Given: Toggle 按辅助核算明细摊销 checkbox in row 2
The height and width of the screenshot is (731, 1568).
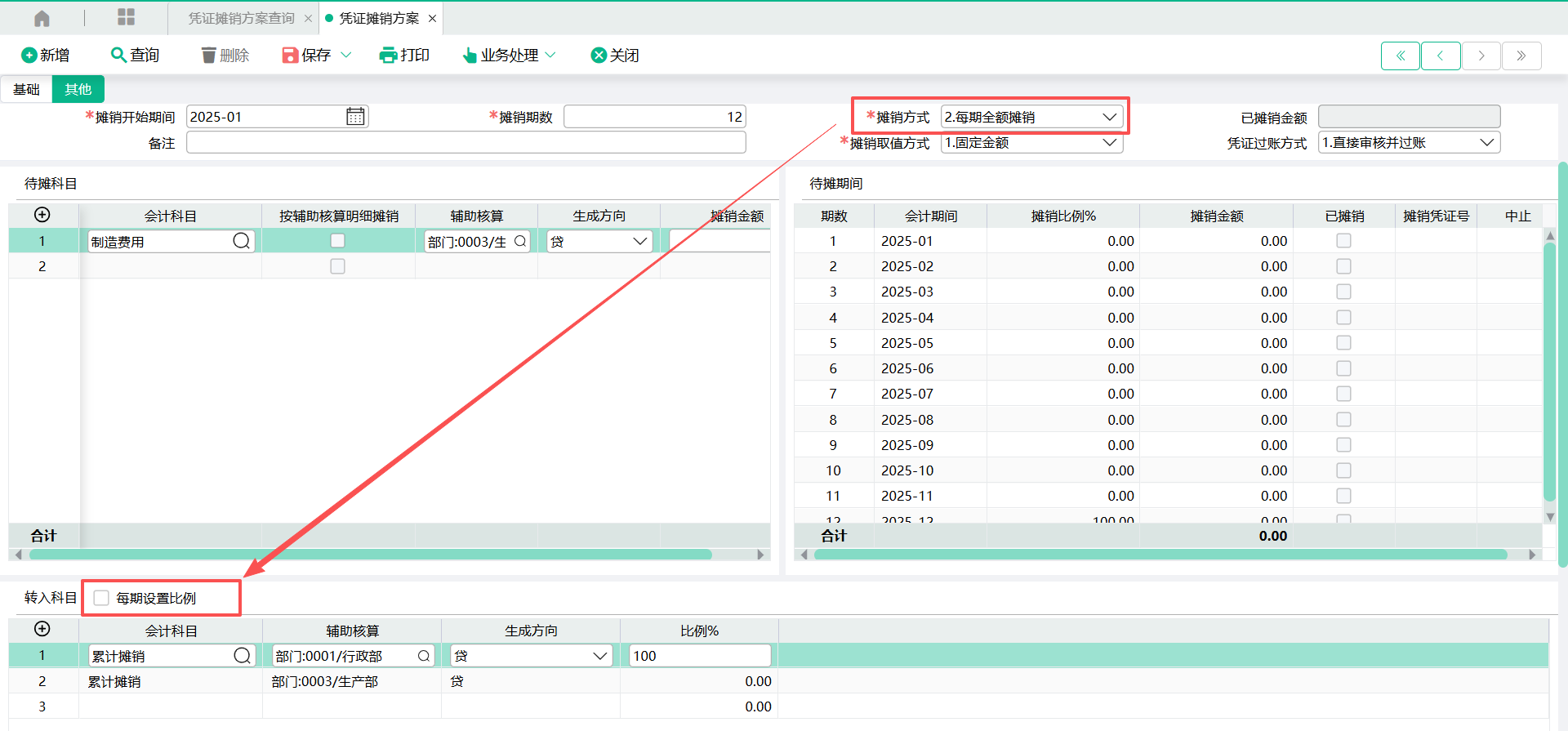Looking at the screenshot, I should click(x=337, y=266).
